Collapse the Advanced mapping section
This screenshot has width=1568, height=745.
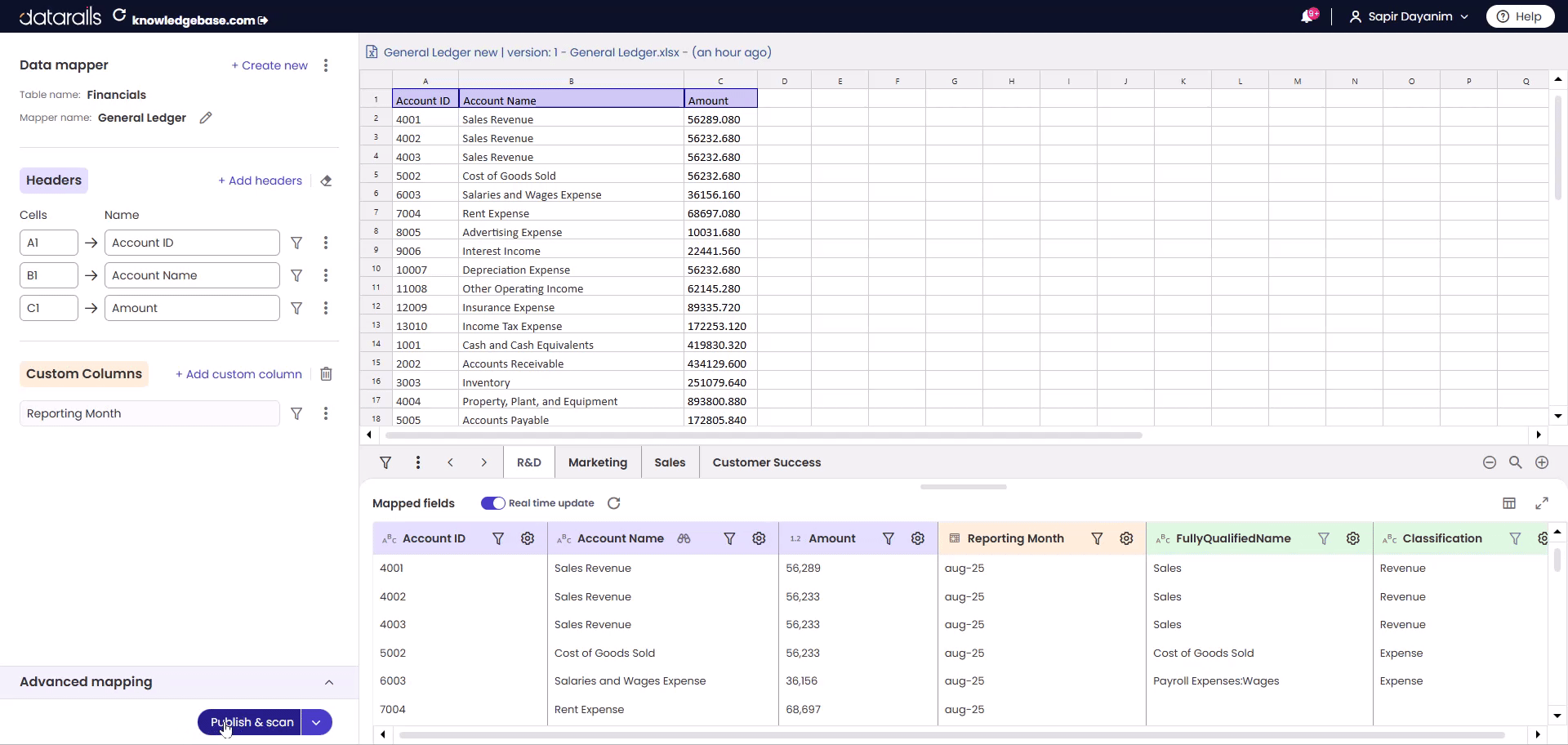329,682
